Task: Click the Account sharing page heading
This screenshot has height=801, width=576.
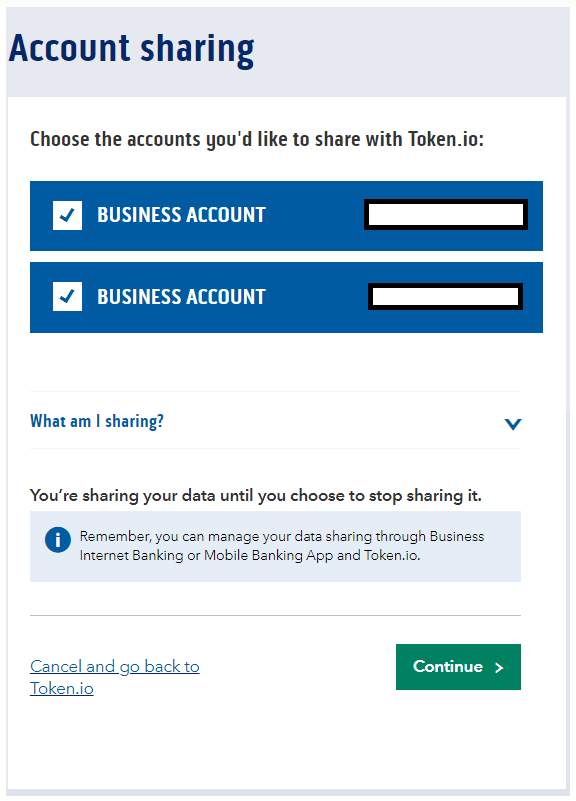Action: click(132, 50)
